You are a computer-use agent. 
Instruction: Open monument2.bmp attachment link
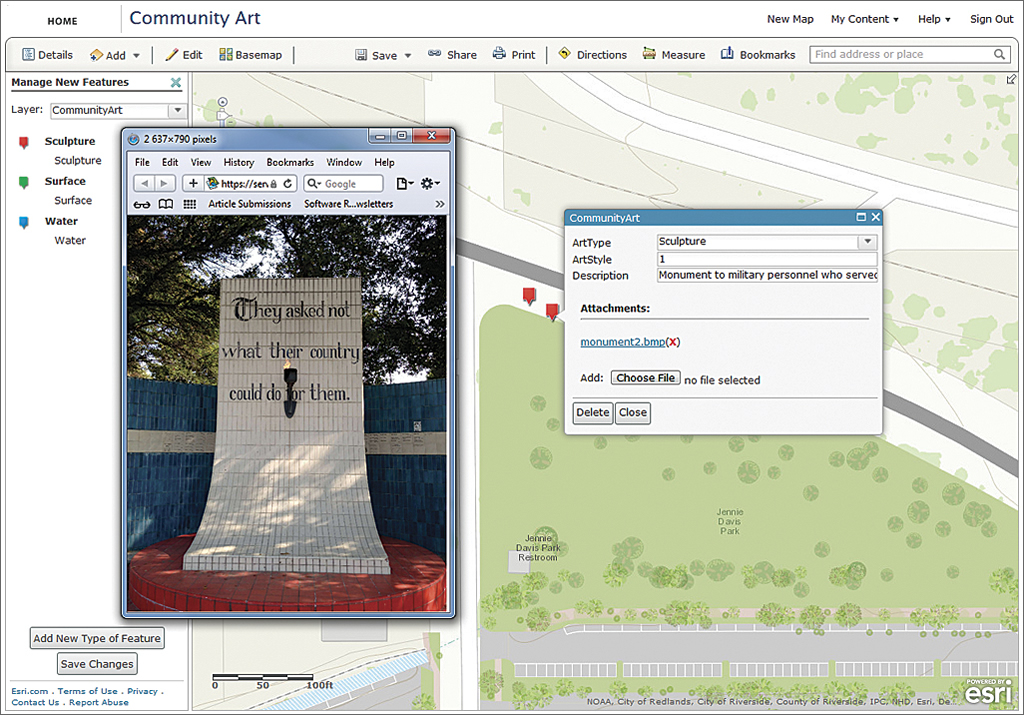(x=623, y=342)
